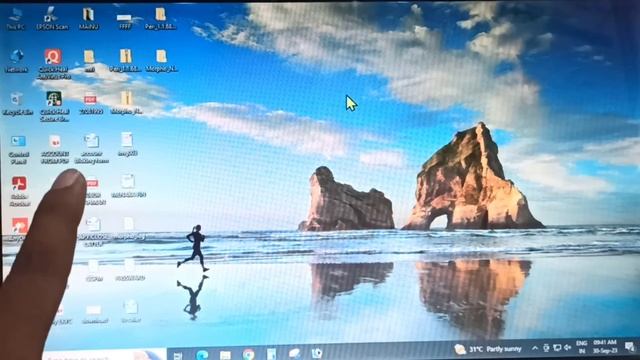
Task: Open Task View on the taskbar
Action: (x=178, y=355)
